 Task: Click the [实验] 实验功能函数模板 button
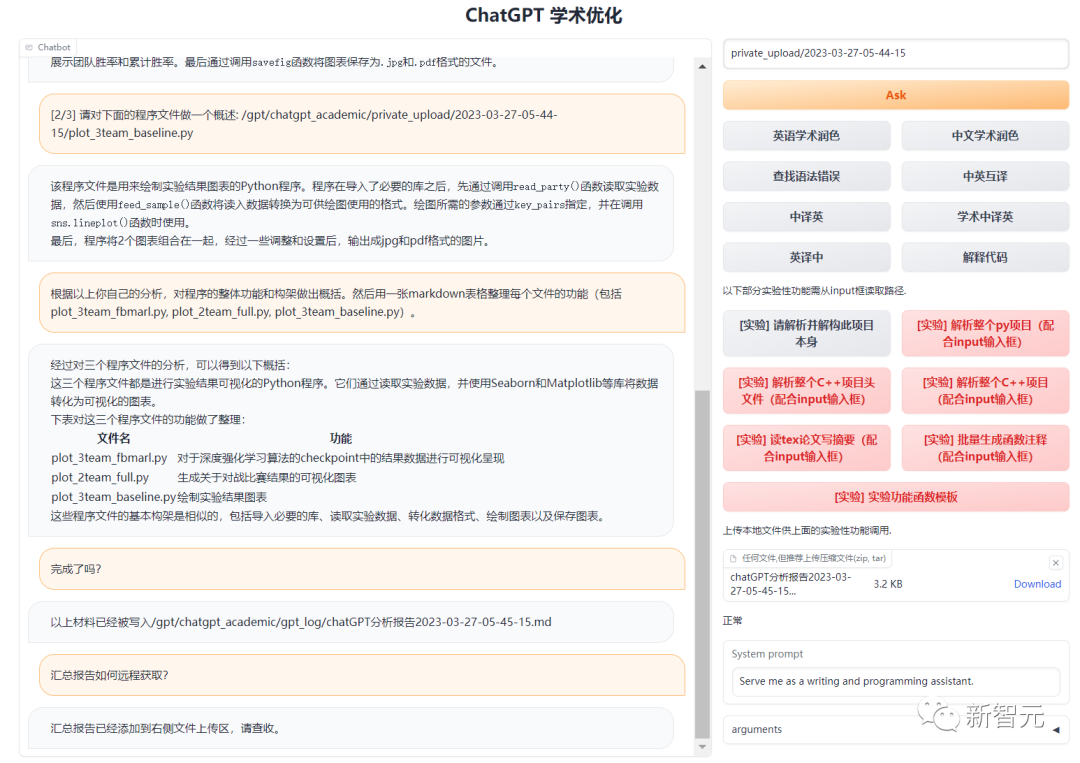(895, 496)
